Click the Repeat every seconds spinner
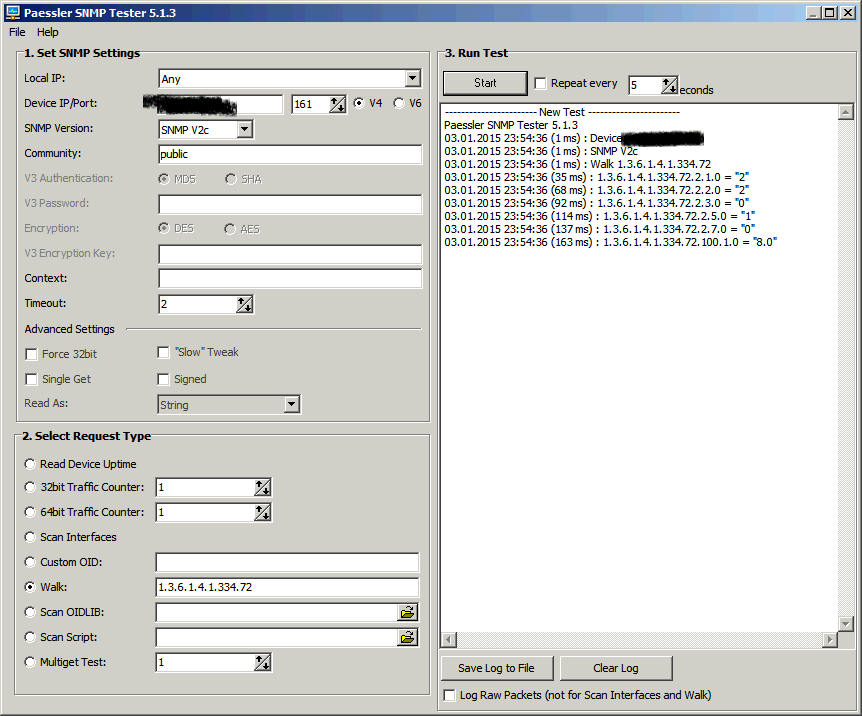This screenshot has height=716, width=862. click(x=669, y=85)
